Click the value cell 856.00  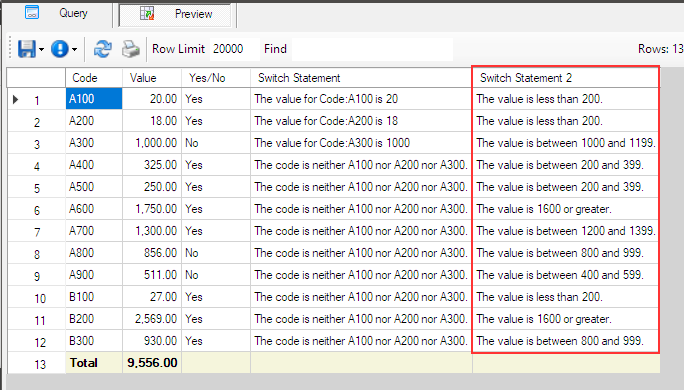(x=152, y=253)
